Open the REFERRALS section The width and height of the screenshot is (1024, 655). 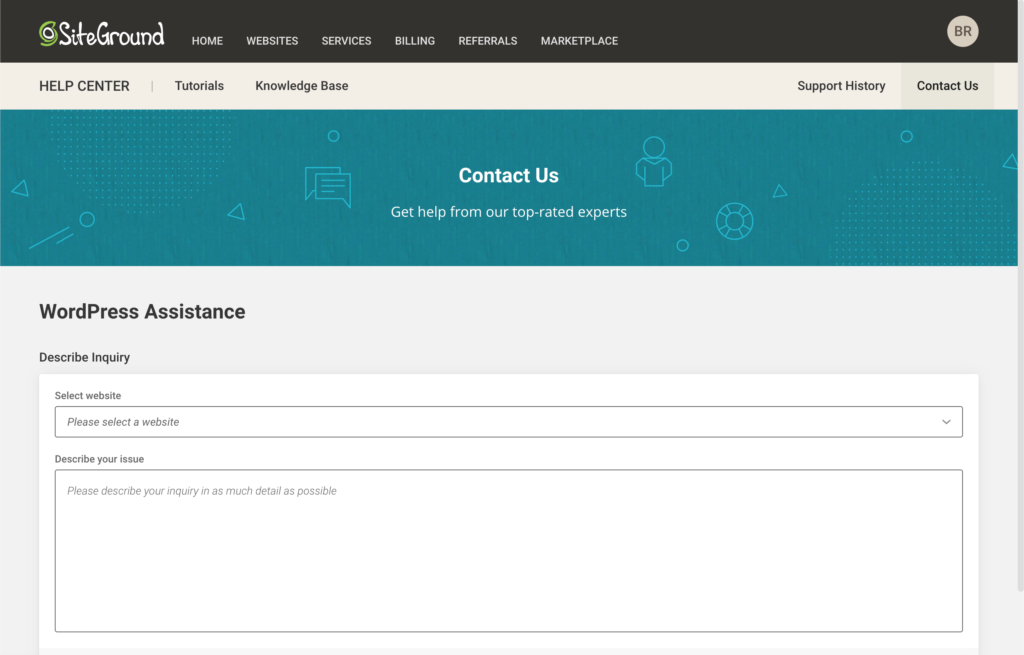[x=488, y=40]
